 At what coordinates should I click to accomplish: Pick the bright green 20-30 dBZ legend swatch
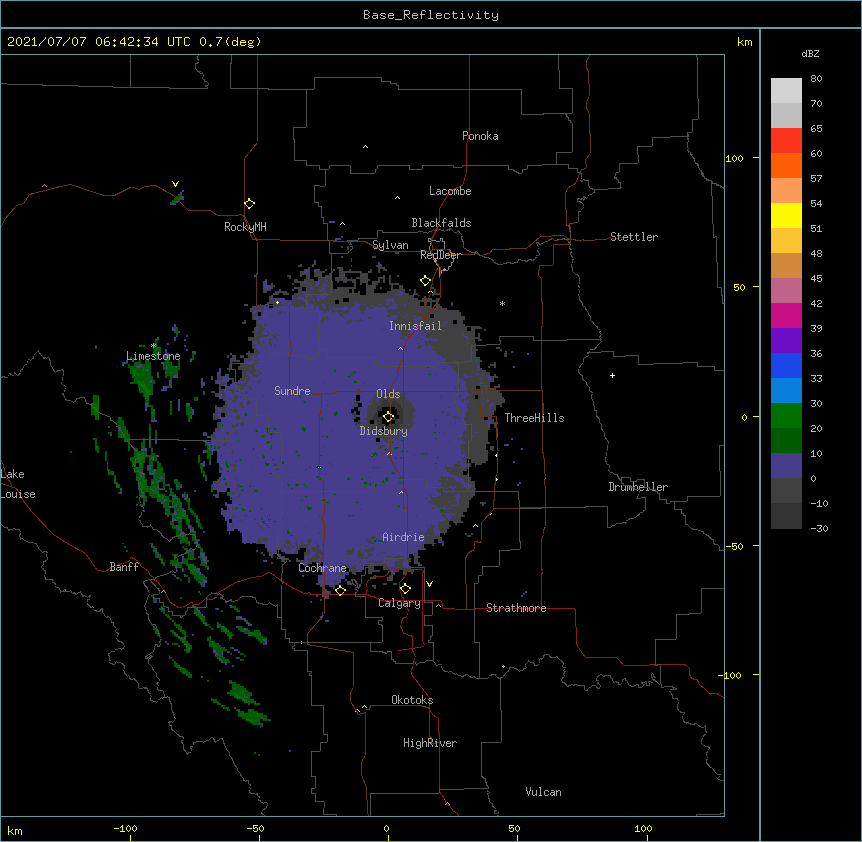[x=786, y=416]
